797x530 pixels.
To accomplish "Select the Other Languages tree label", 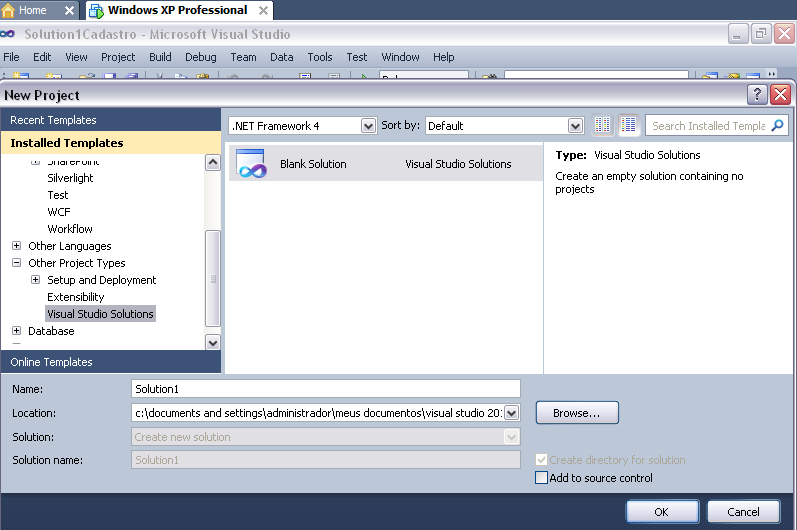I will (x=70, y=246).
